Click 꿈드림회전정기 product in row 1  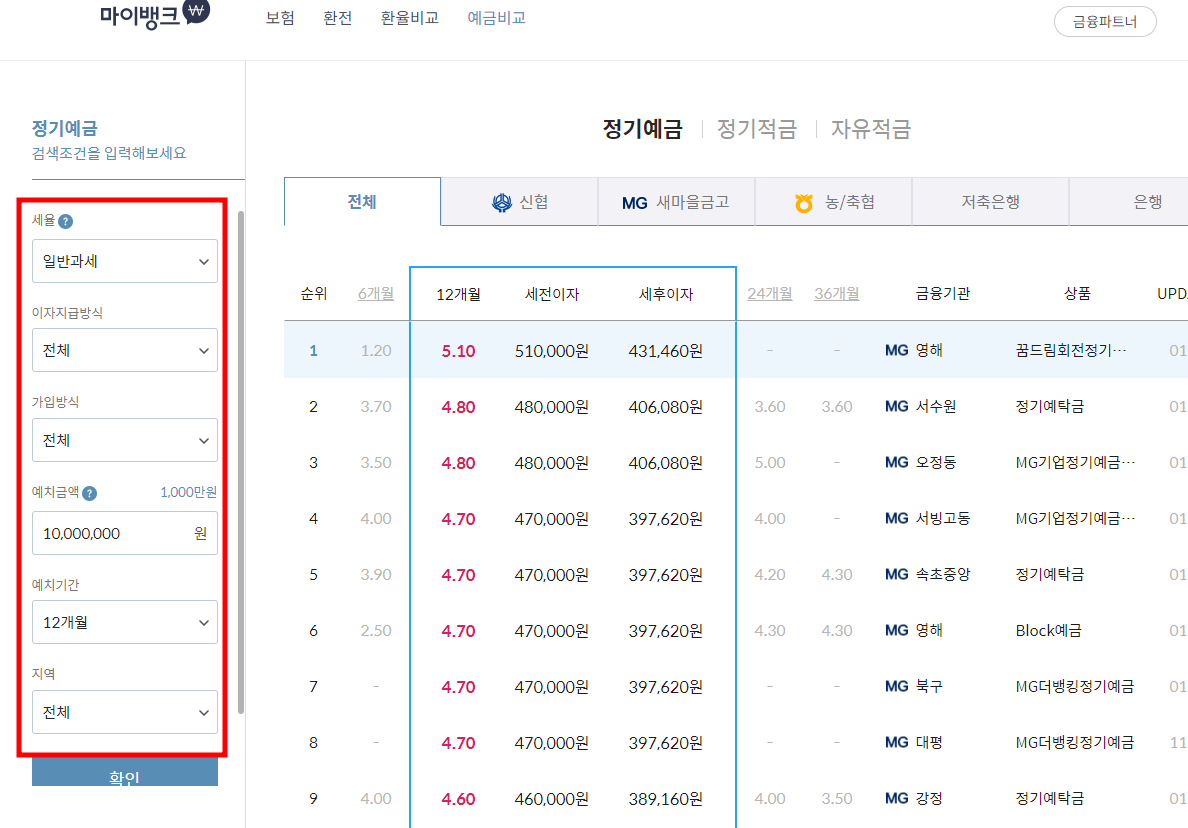point(1071,350)
